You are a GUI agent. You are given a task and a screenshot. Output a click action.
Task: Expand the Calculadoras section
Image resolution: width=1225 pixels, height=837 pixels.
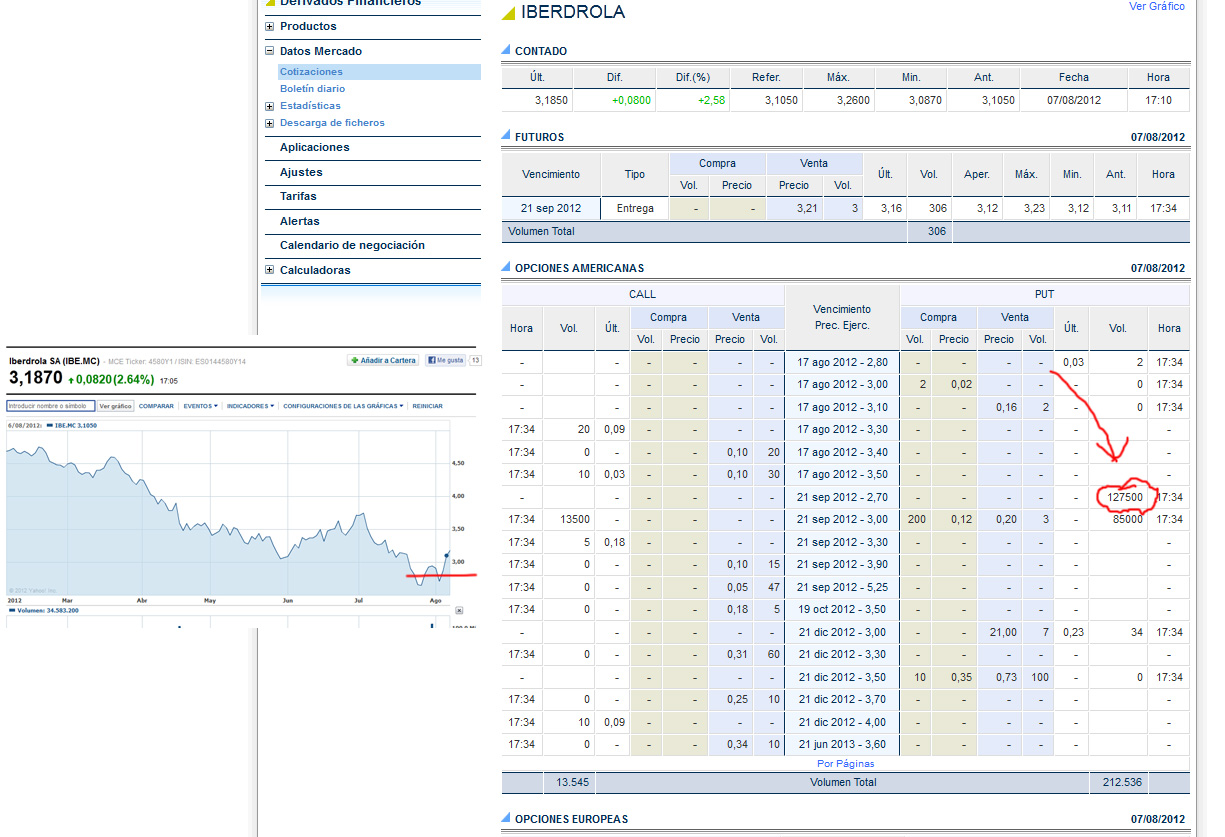(270, 270)
